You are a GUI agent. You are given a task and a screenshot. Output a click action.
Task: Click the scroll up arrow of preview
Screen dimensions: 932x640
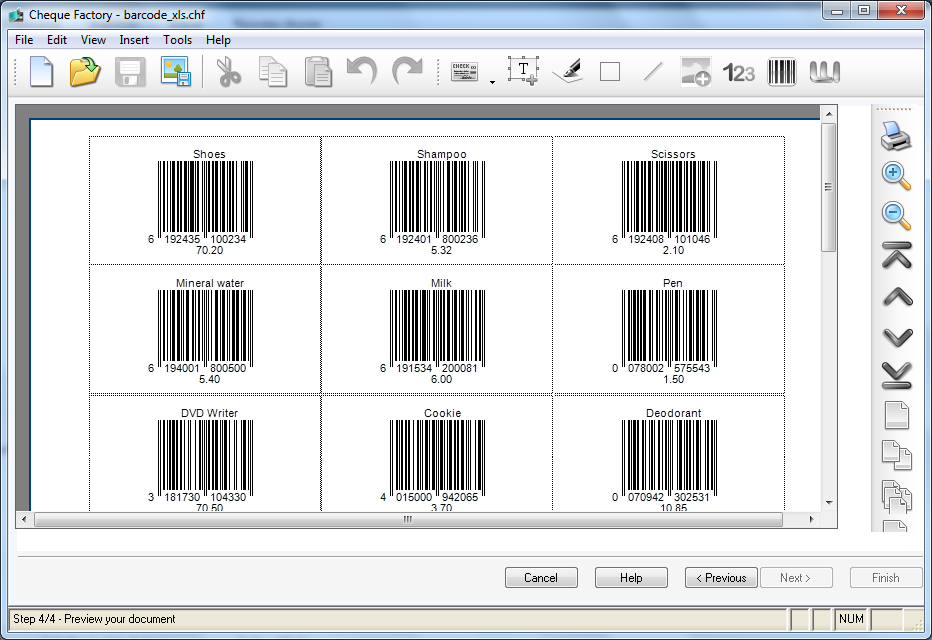click(x=829, y=114)
